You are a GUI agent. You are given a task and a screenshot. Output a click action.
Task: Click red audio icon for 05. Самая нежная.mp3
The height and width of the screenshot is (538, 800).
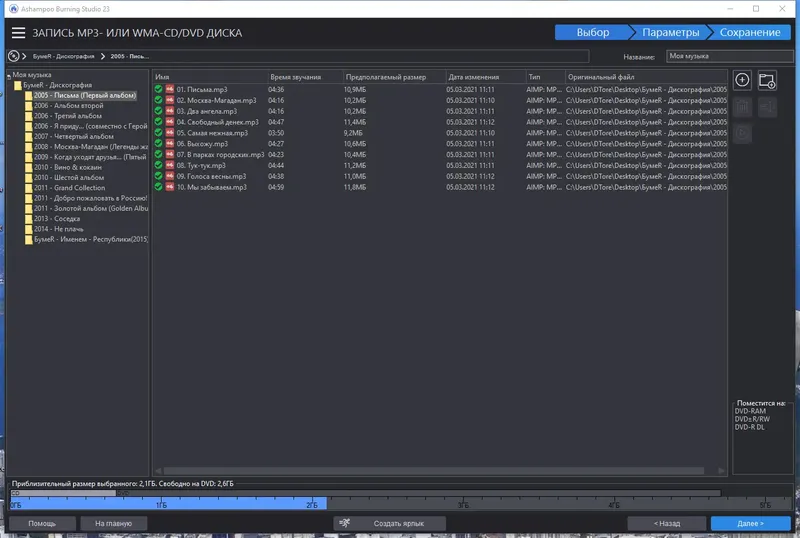tap(170, 133)
